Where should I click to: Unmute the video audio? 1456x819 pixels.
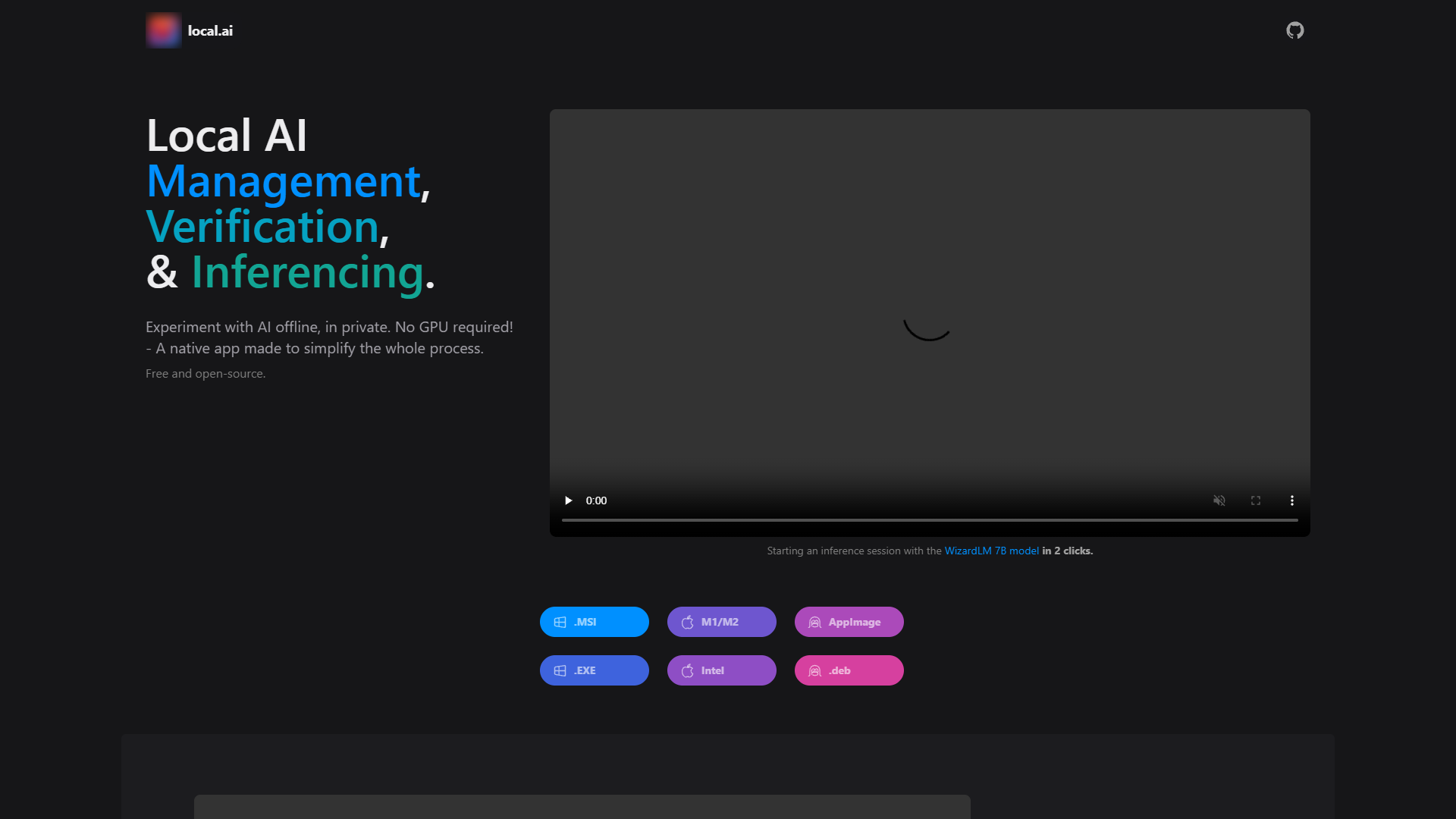1219,500
